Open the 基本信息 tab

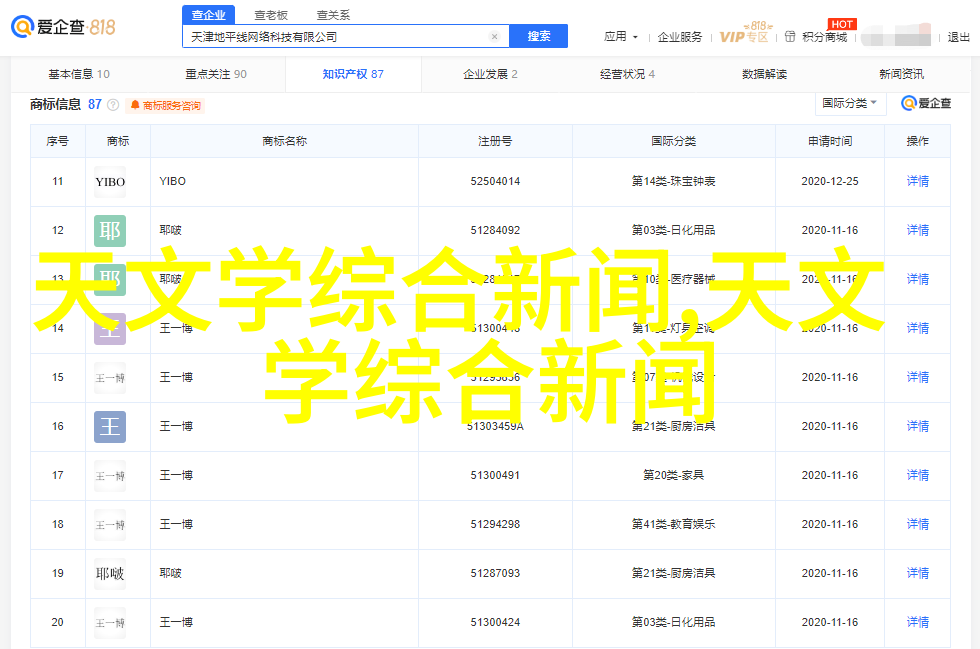79,74
